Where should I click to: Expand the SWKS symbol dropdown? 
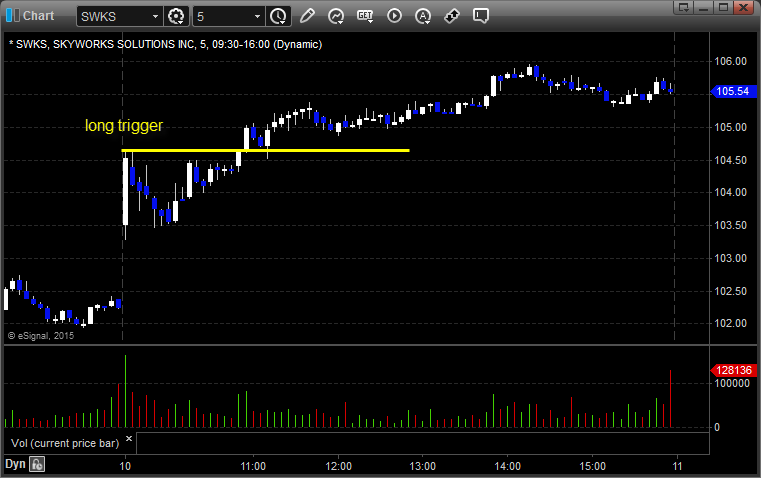155,16
